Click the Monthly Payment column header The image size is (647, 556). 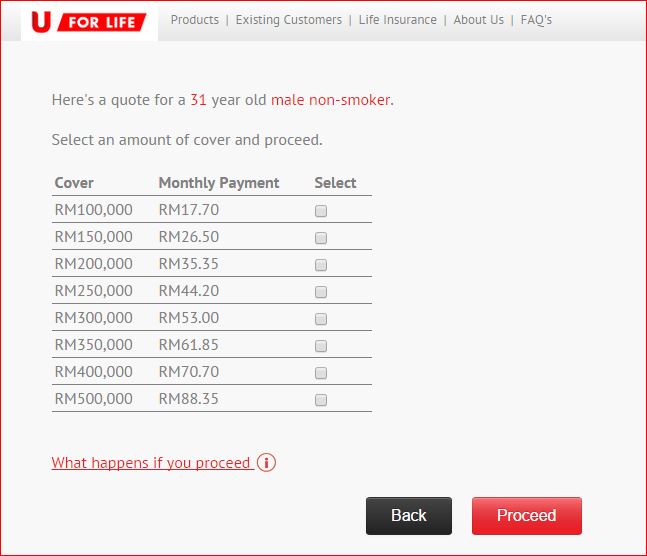pos(219,183)
